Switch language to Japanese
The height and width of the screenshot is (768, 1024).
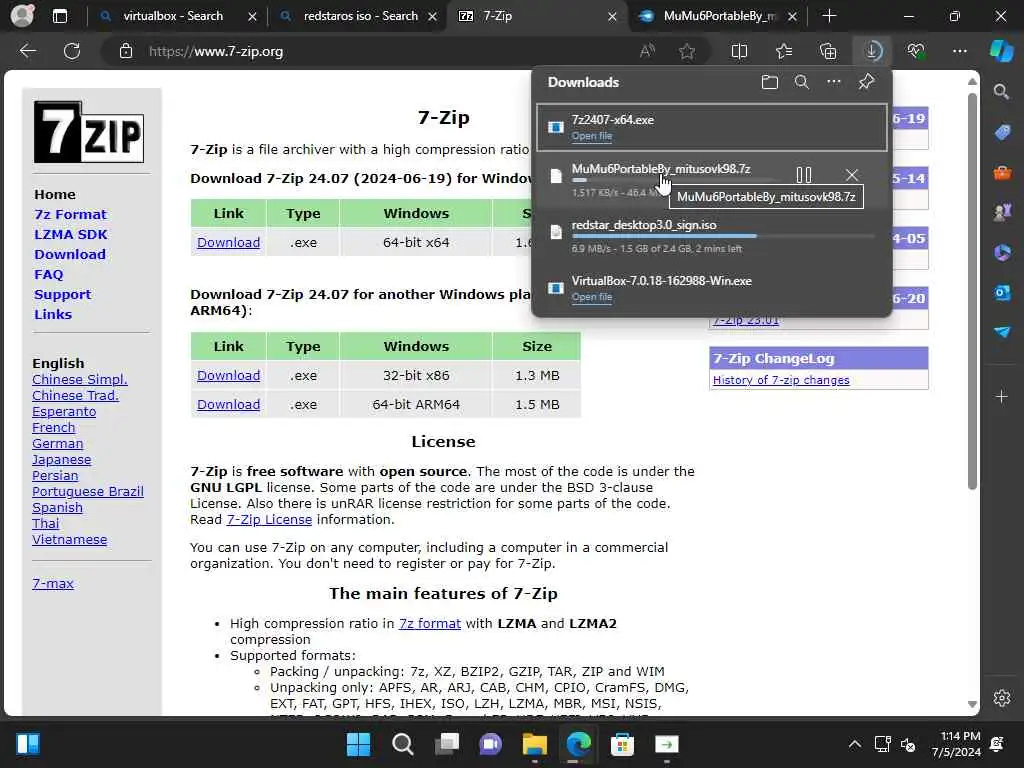coord(61,460)
